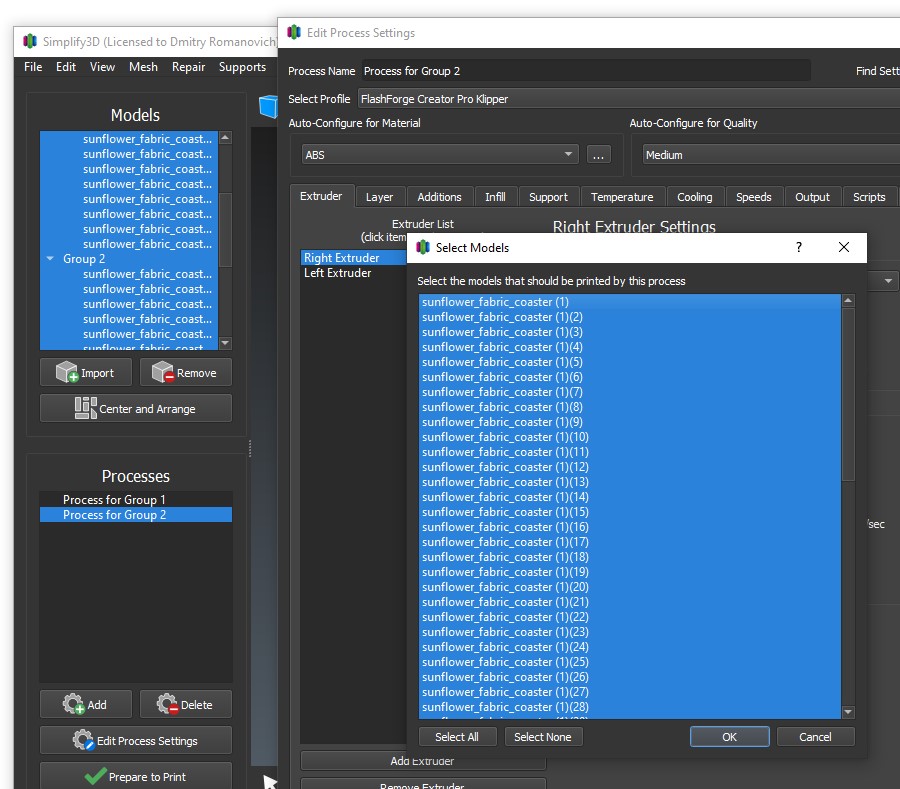Switch to the Infill tab
900x789 pixels.
[x=495, y=197]
